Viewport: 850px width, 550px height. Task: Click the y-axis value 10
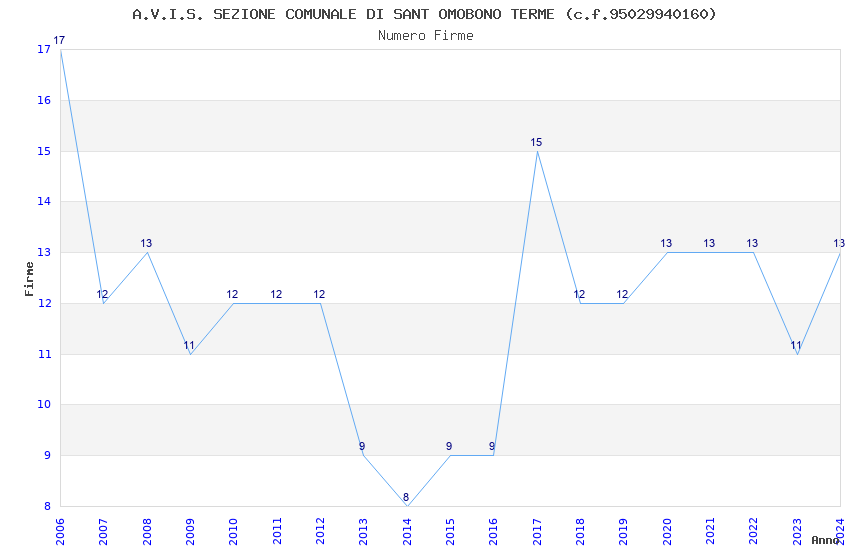[44, 404]
